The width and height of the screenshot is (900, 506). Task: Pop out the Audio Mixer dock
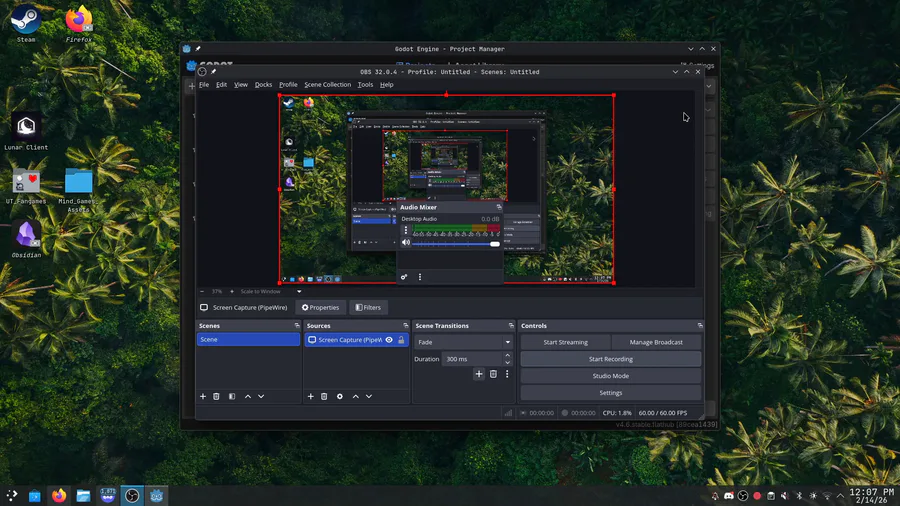pos(499,207)
